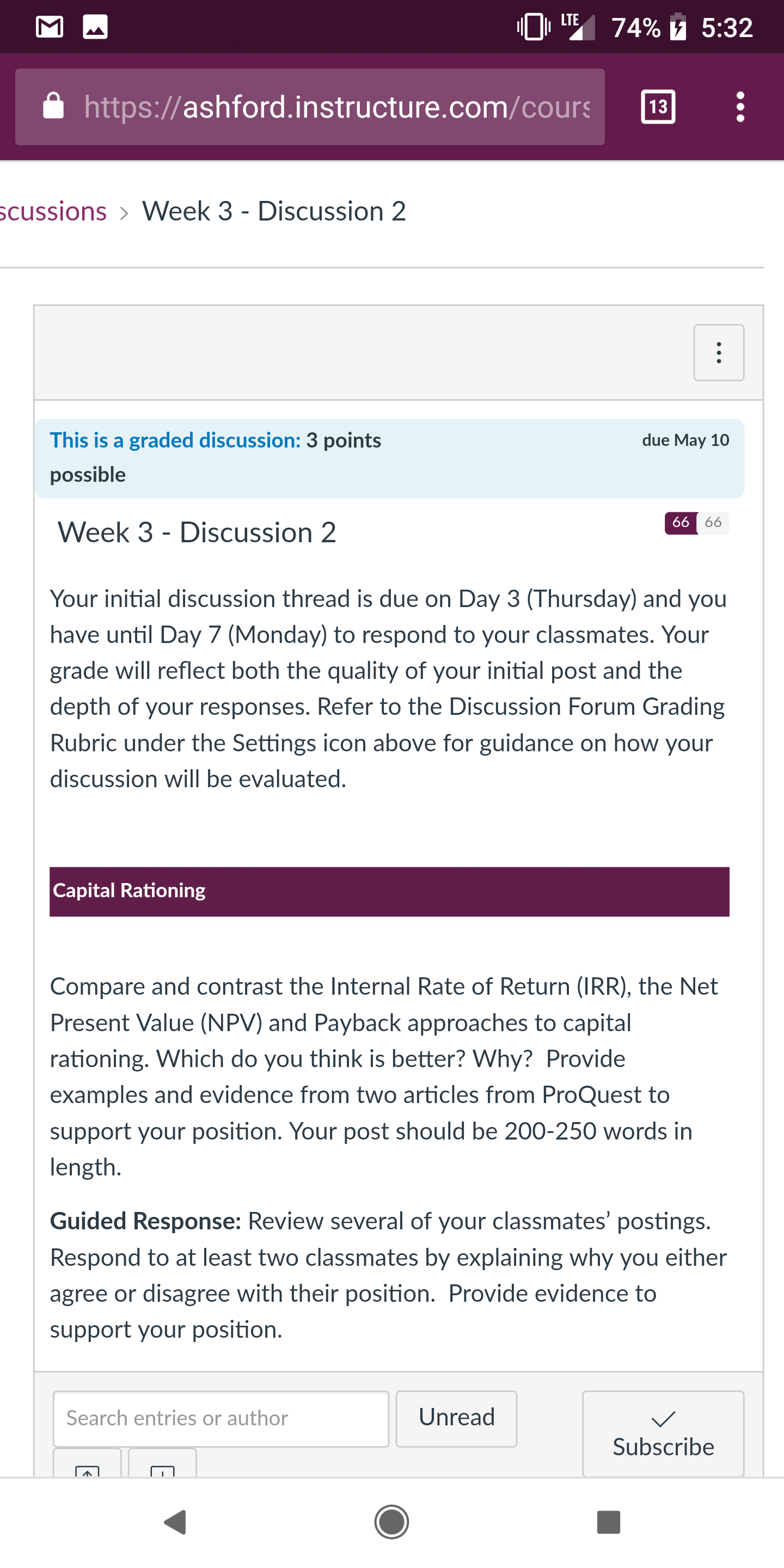Open the Gmail notification icon
This screenshot has width=784, height=1568.
(50, 27)
